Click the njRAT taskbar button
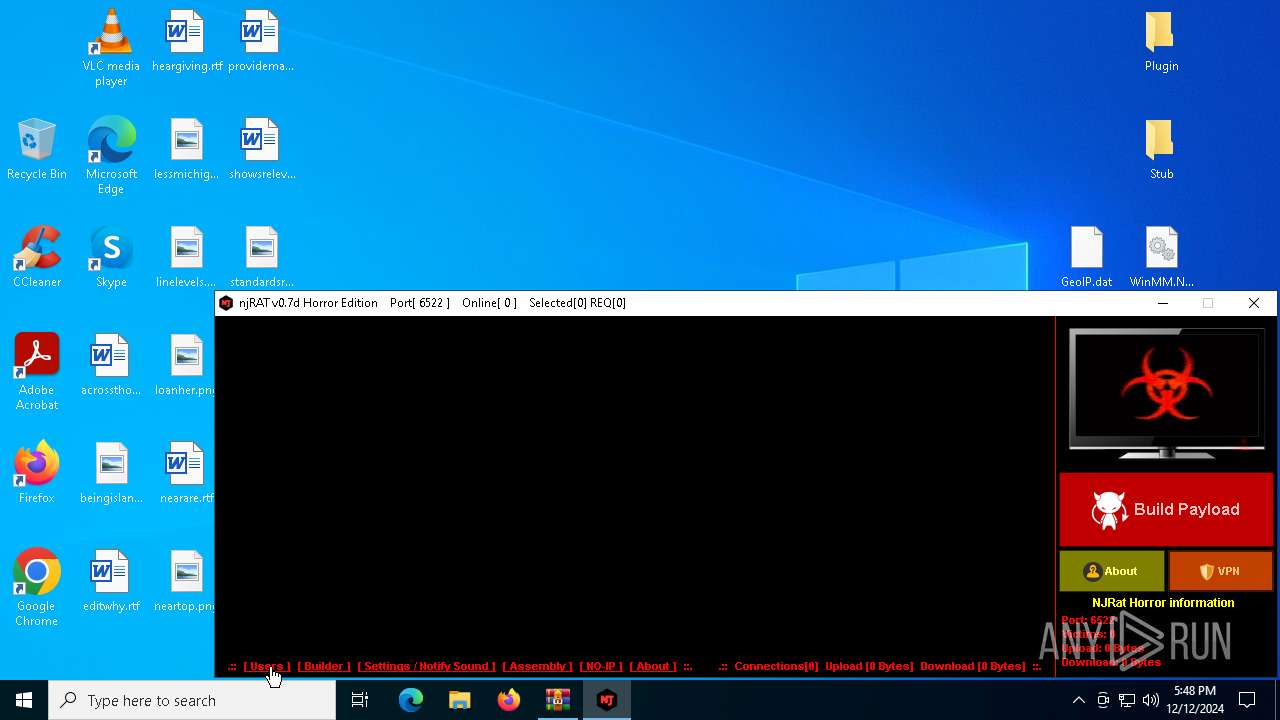This screenshot has height=720, width=1280. pyautogui.click(x=607, y=700)
